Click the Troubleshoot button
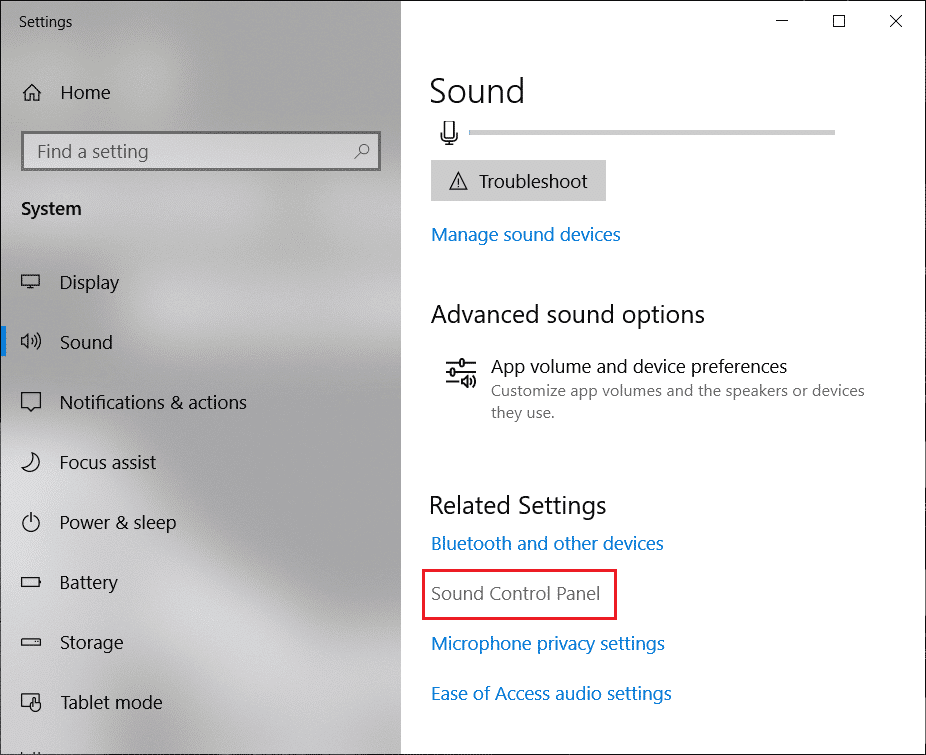This screenshot has height=755, width=926. 518,181
